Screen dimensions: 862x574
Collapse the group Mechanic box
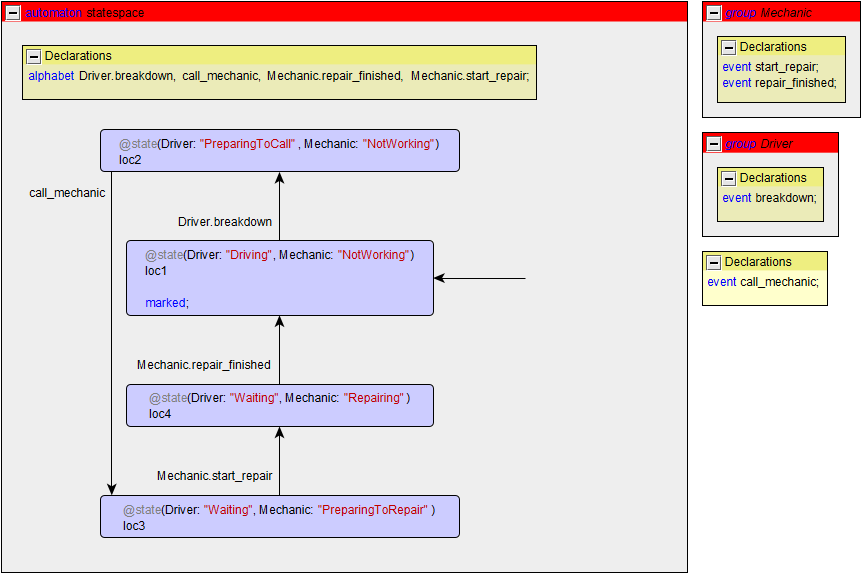(713, 13)
